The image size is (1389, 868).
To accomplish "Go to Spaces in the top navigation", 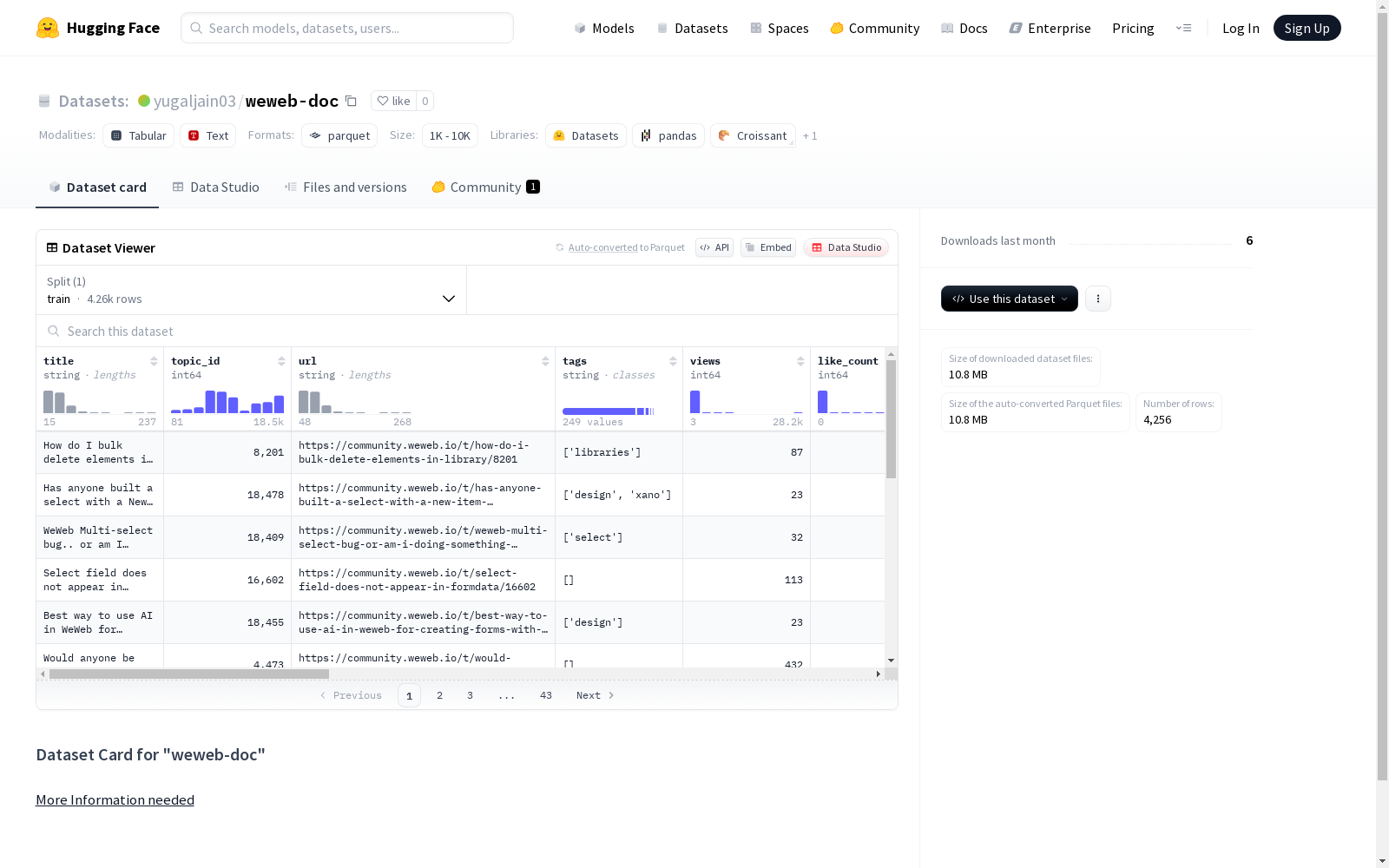I will [780, 28].
